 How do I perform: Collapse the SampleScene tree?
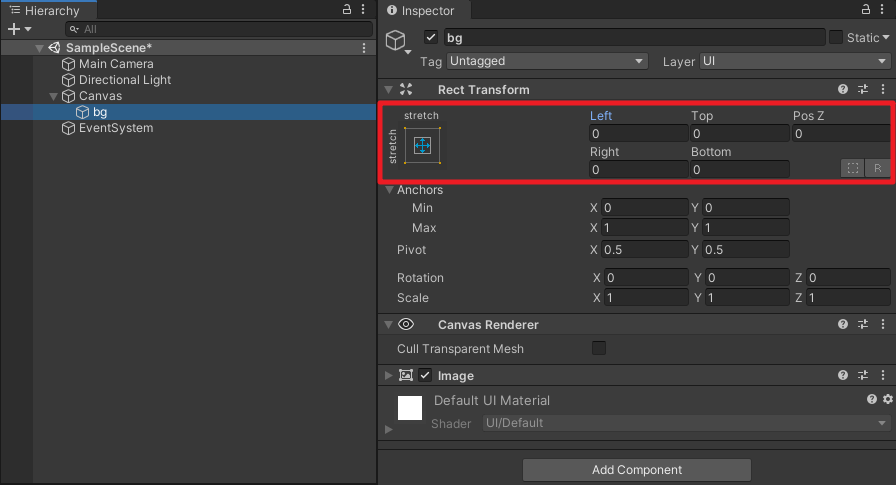tap(39, 48)
